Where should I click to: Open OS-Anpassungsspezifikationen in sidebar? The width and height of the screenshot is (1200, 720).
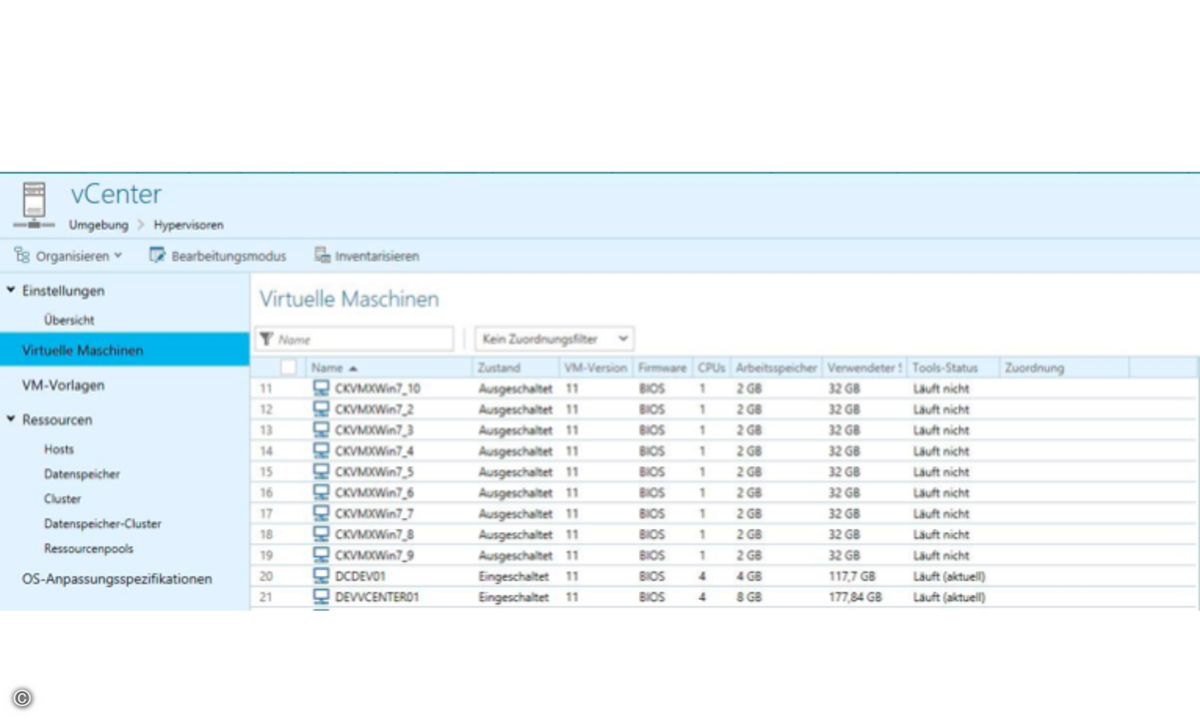[x=117, y=579]
